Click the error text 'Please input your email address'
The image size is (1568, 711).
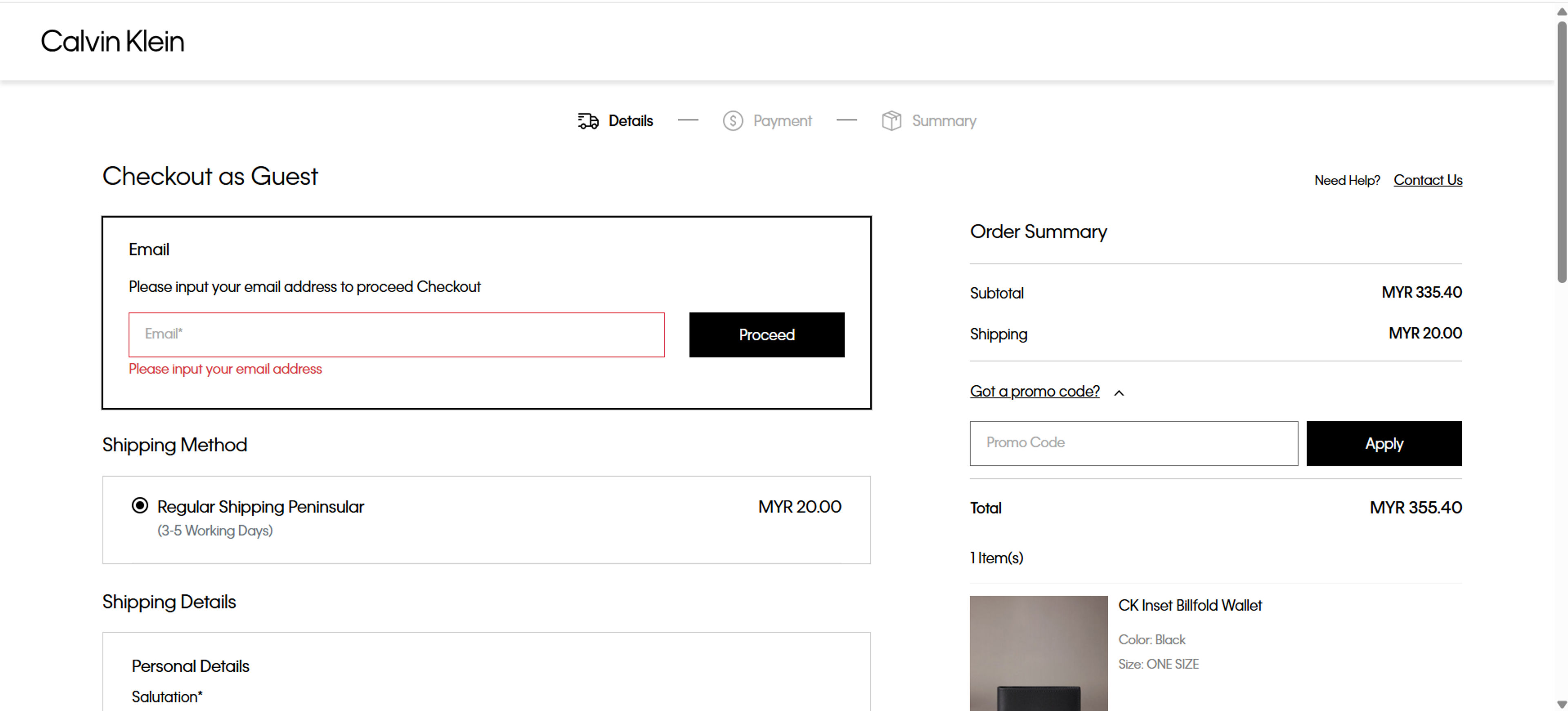tap(225, 369)
